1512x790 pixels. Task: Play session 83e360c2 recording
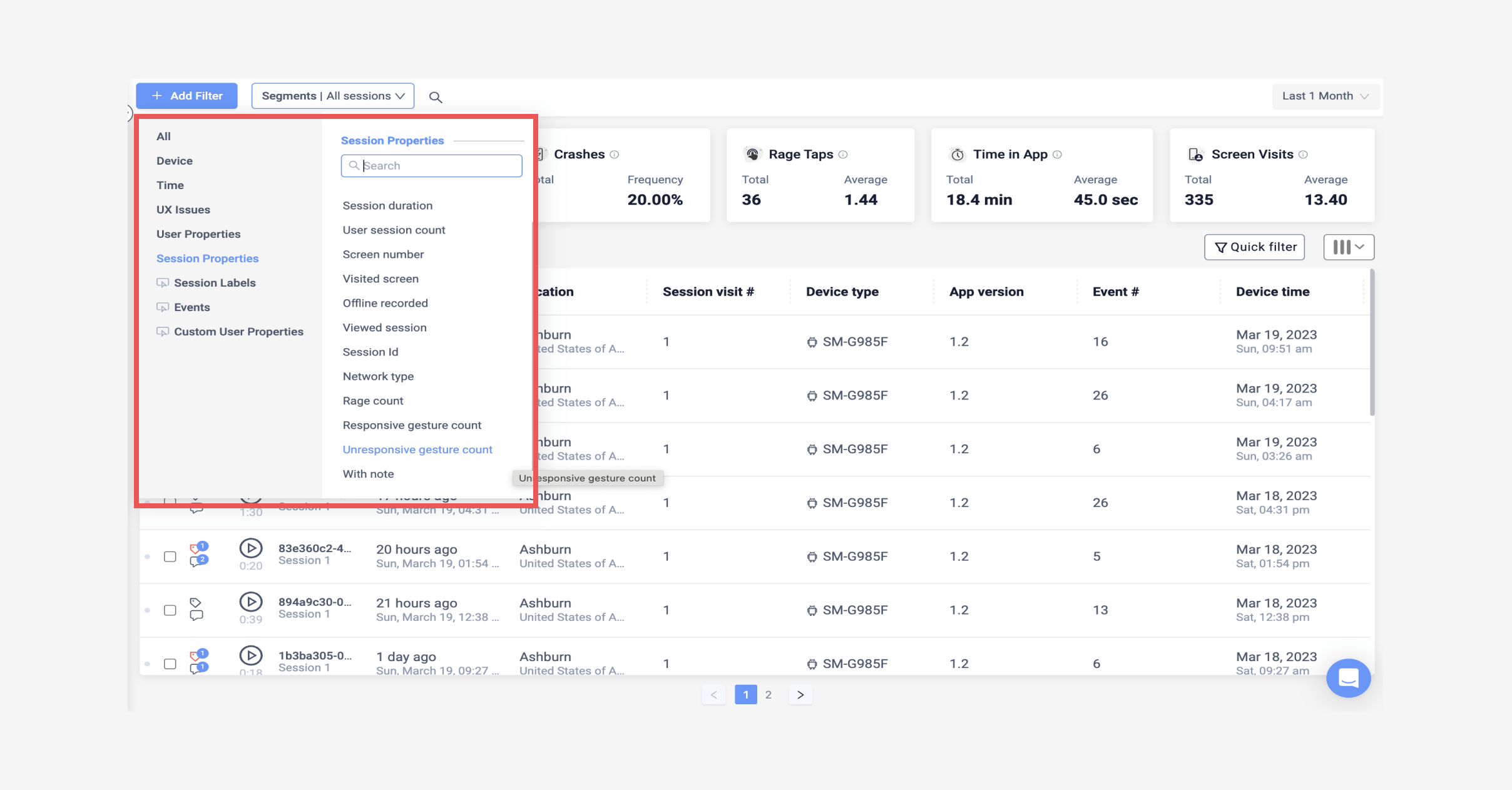pyautogui.click(x=251, y=548)
